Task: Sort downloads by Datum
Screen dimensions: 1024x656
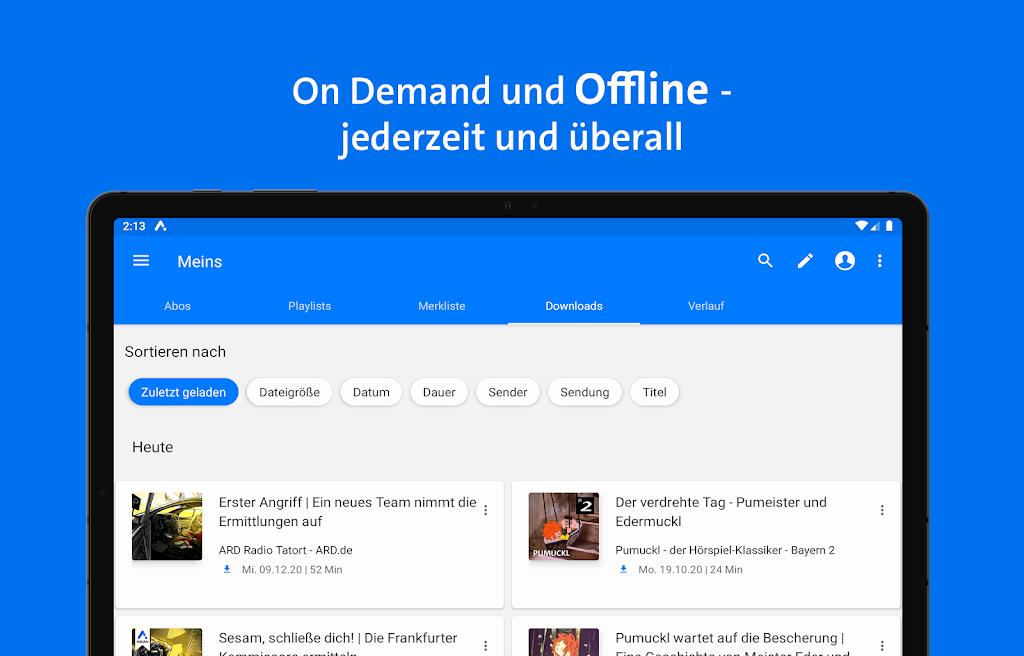Action: coord(371,392)
